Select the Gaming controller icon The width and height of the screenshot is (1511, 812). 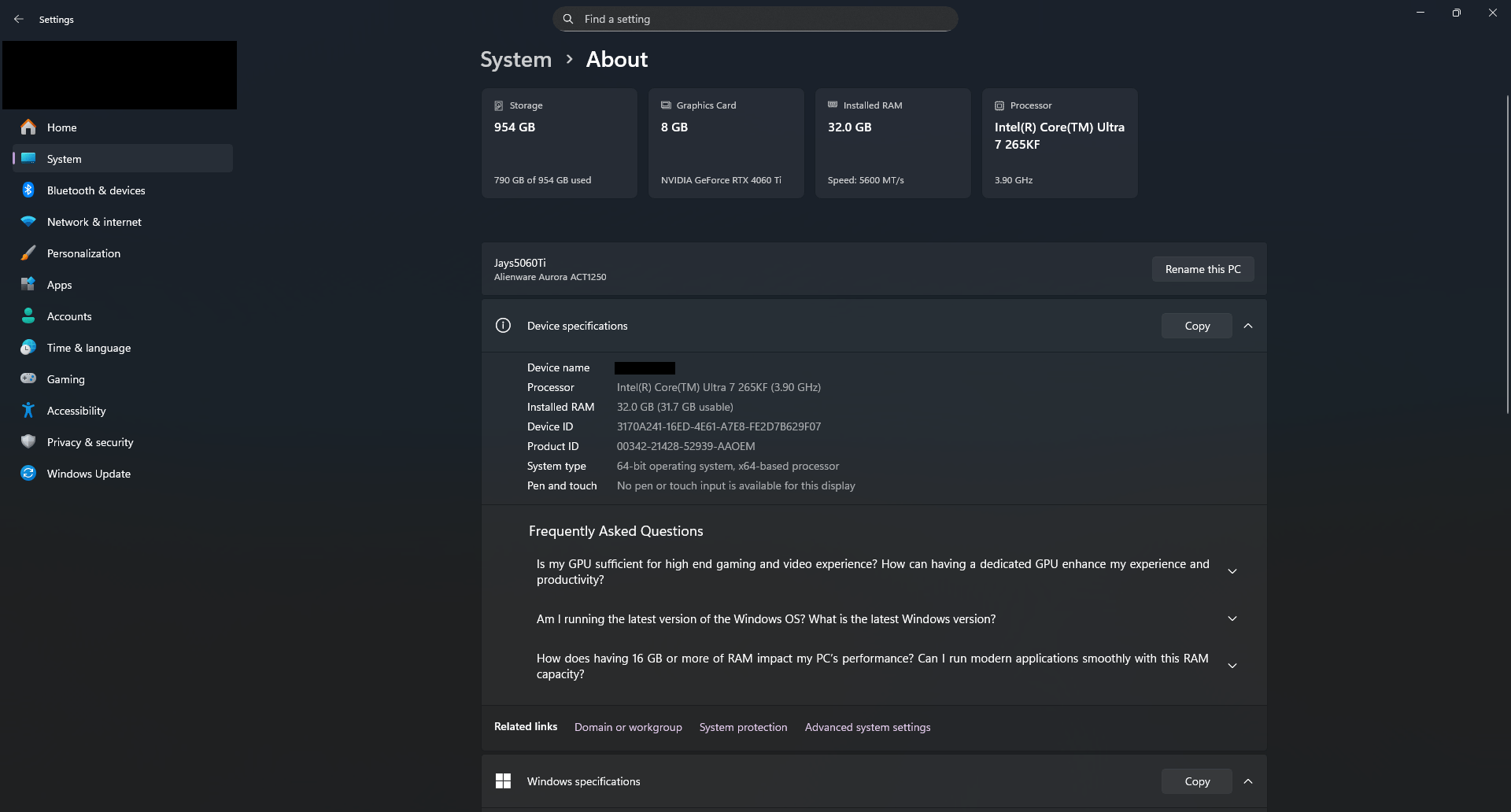pos(28,378)
